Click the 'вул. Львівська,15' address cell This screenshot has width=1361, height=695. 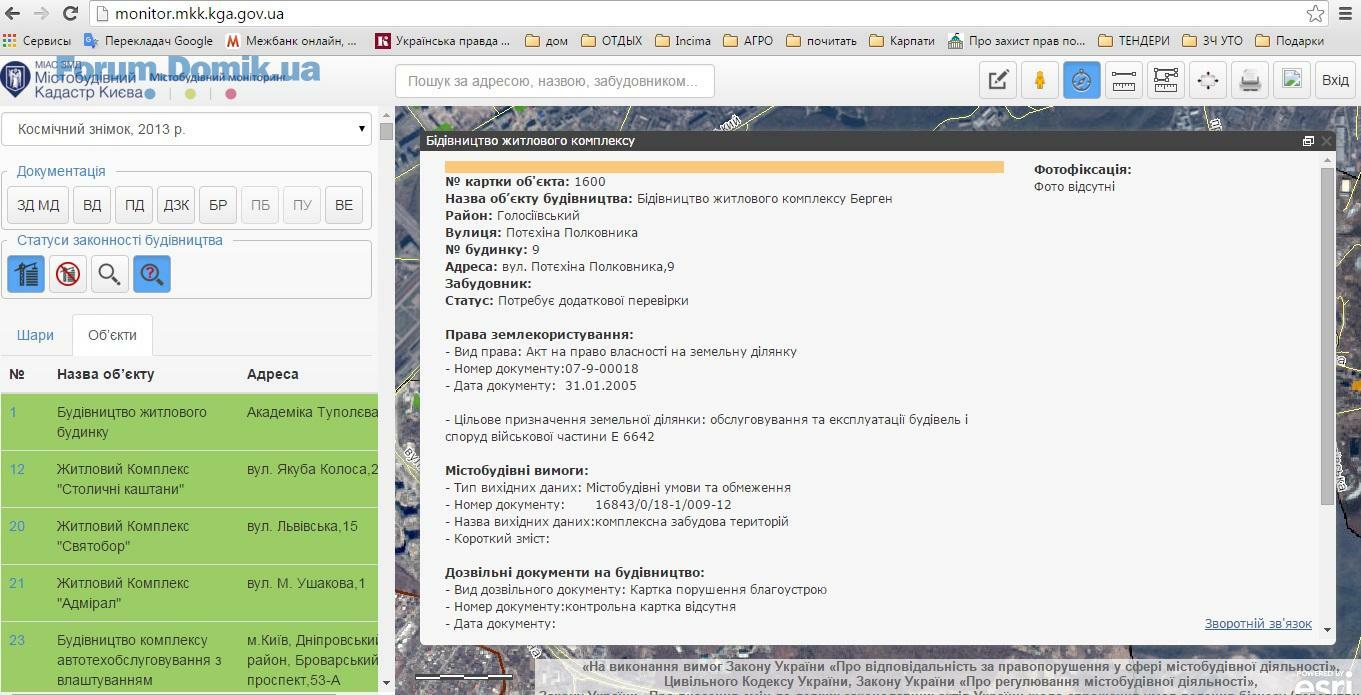pos(302,526)
